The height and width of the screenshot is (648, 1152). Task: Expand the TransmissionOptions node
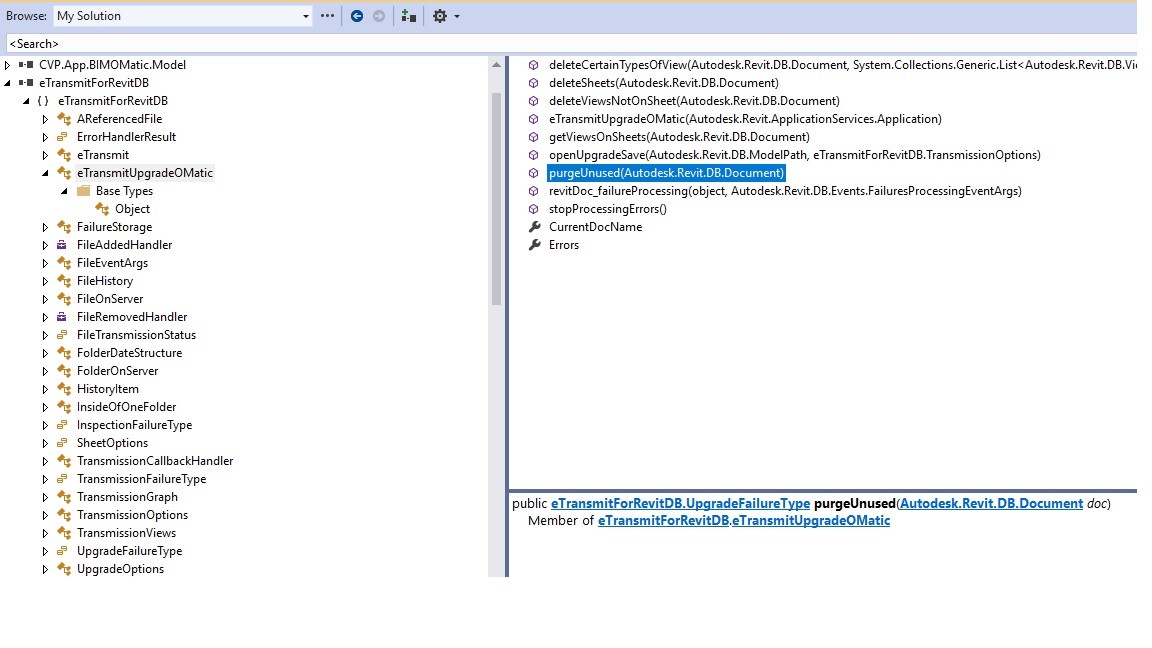44,515
